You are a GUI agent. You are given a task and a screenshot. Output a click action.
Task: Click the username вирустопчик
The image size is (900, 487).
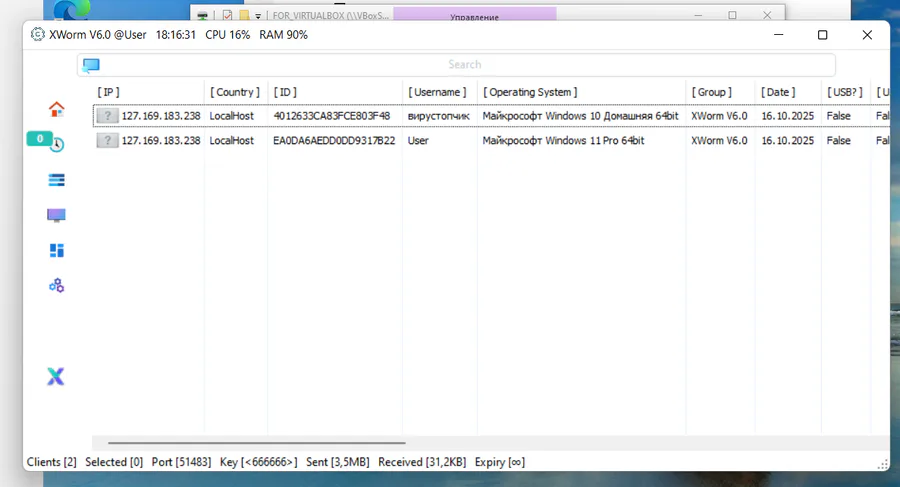[x=439, y=116]
